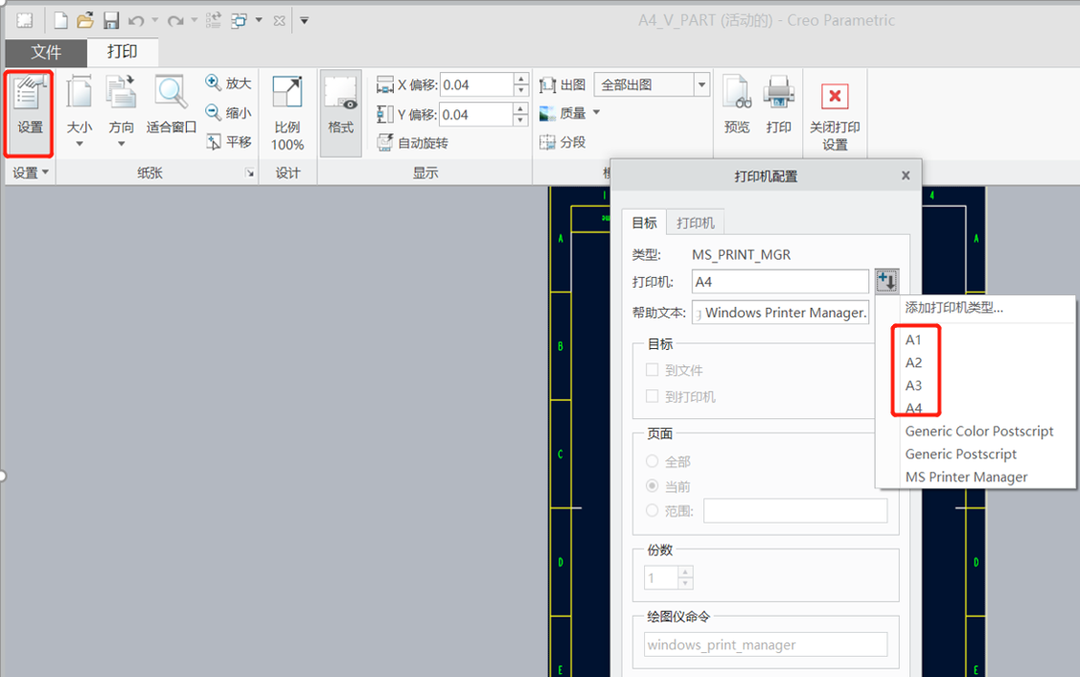Enable 自动旋转 auto rotate
1080x677 pixels.
tap(413, 143)
